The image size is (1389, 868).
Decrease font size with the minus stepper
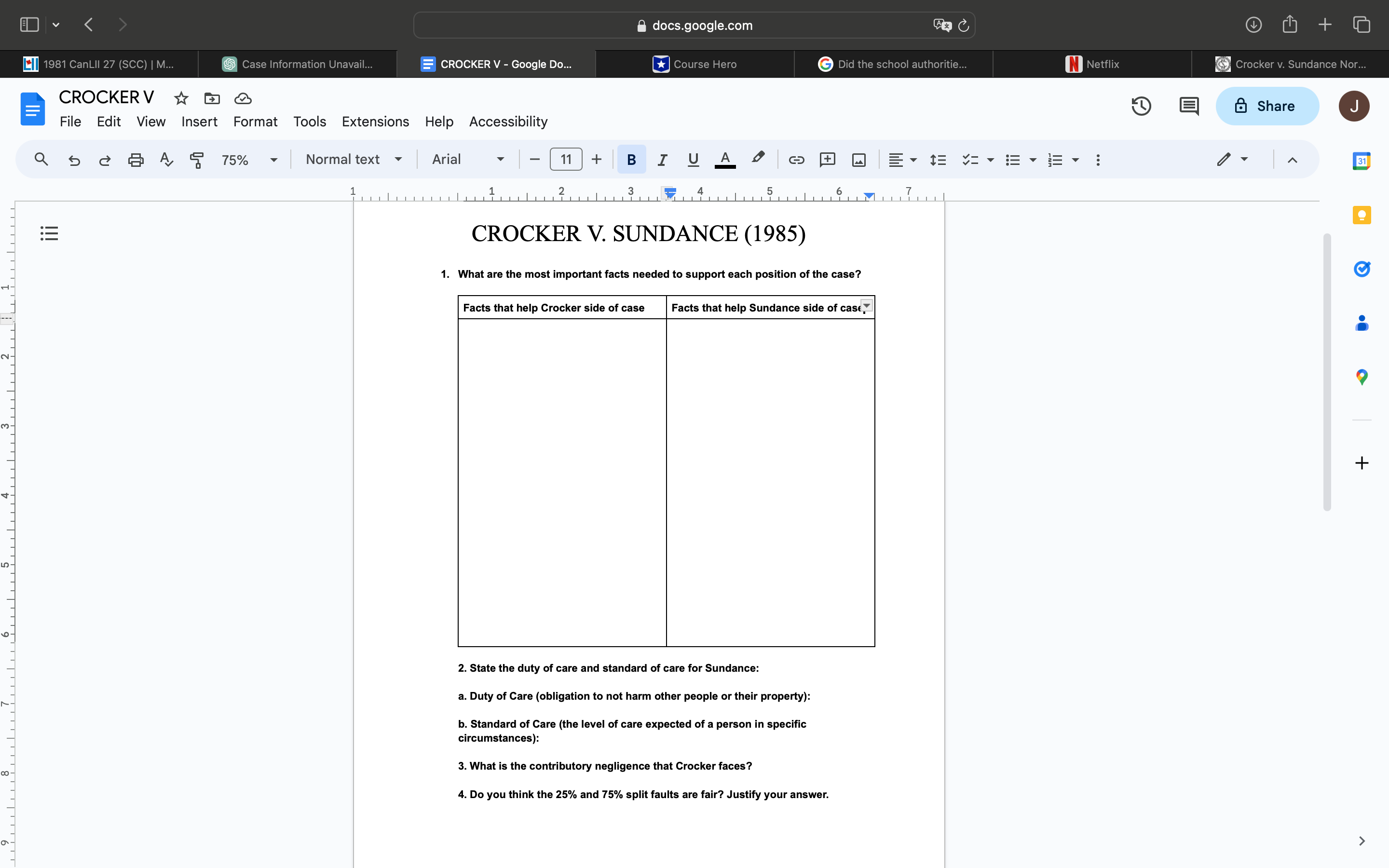534,160
